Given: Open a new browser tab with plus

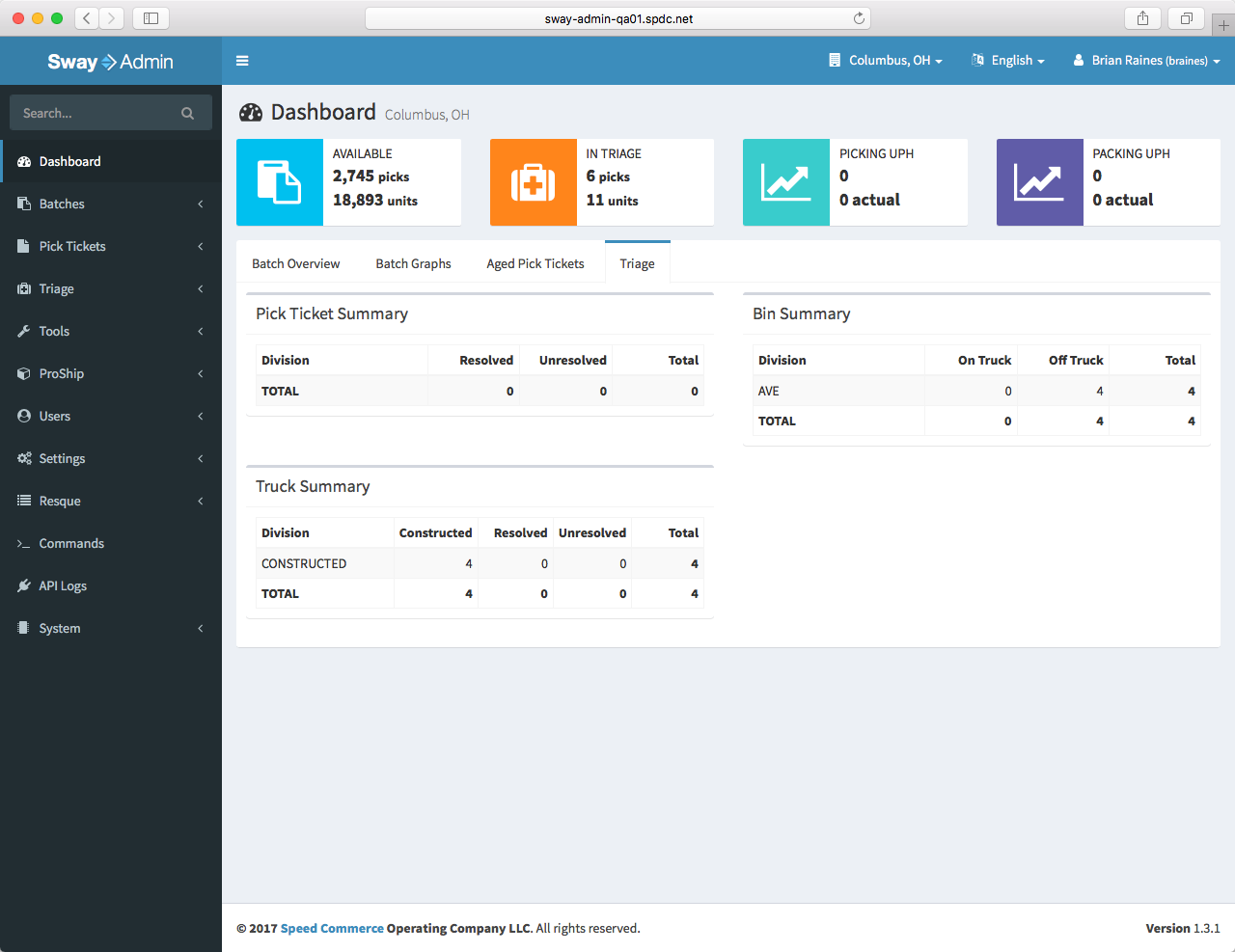Looking at the screenshot, I should 1223,26.
